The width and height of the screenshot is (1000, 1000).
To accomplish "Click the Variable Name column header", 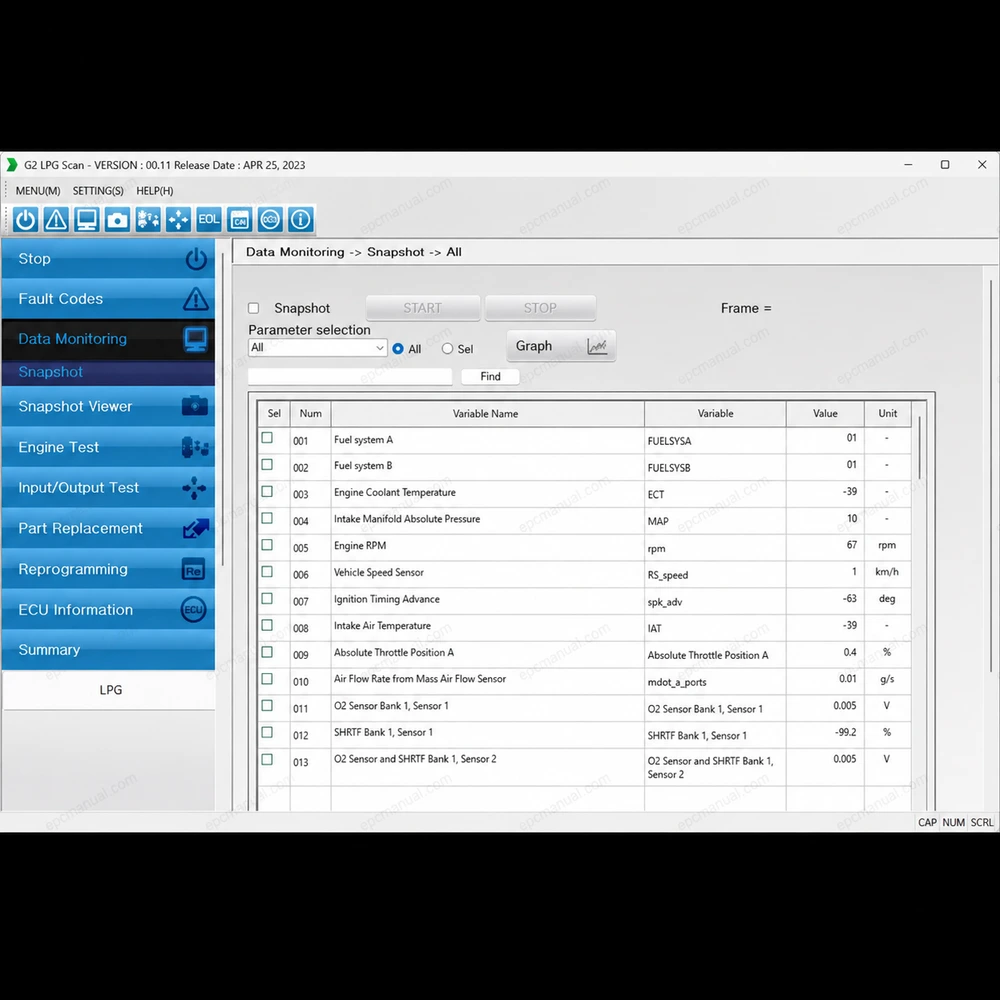I will tap(487, 414).
